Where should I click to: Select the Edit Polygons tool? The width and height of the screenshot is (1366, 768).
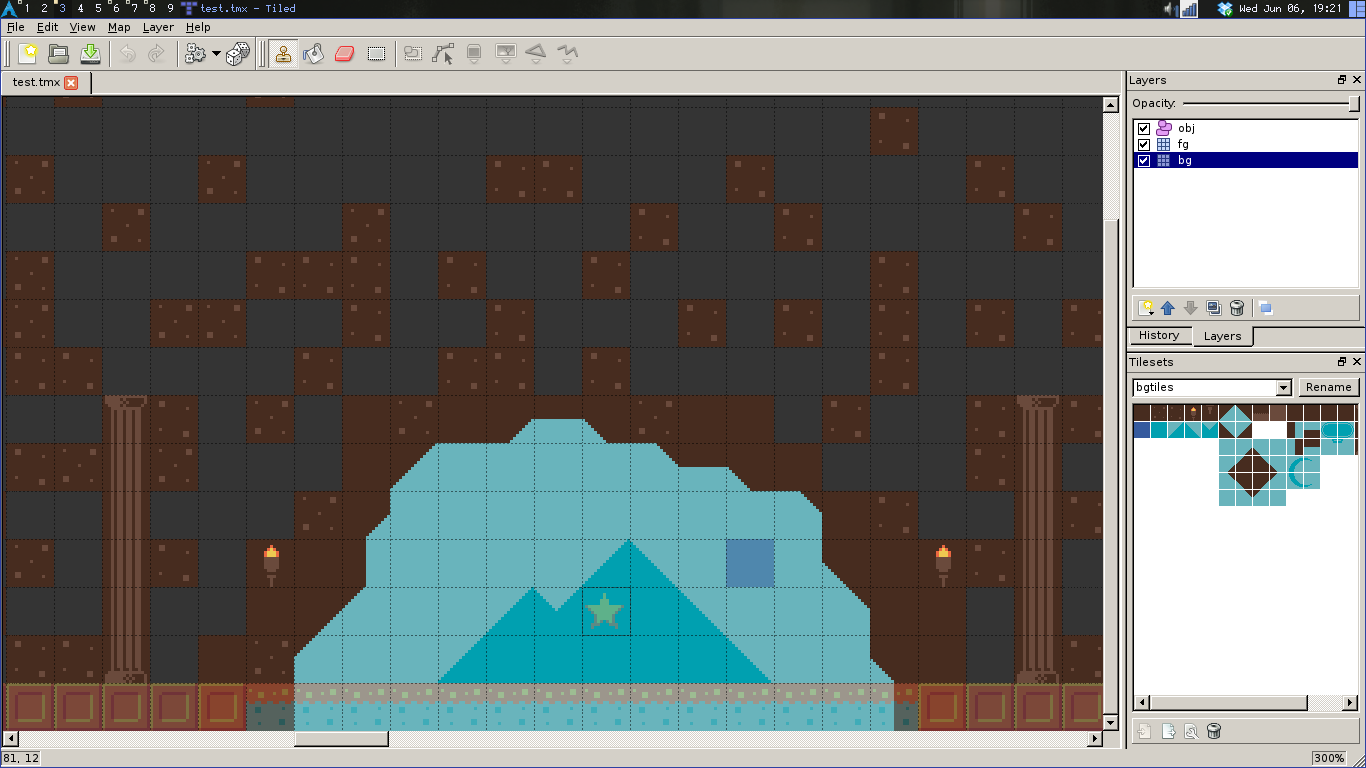(x=443, y=54)
